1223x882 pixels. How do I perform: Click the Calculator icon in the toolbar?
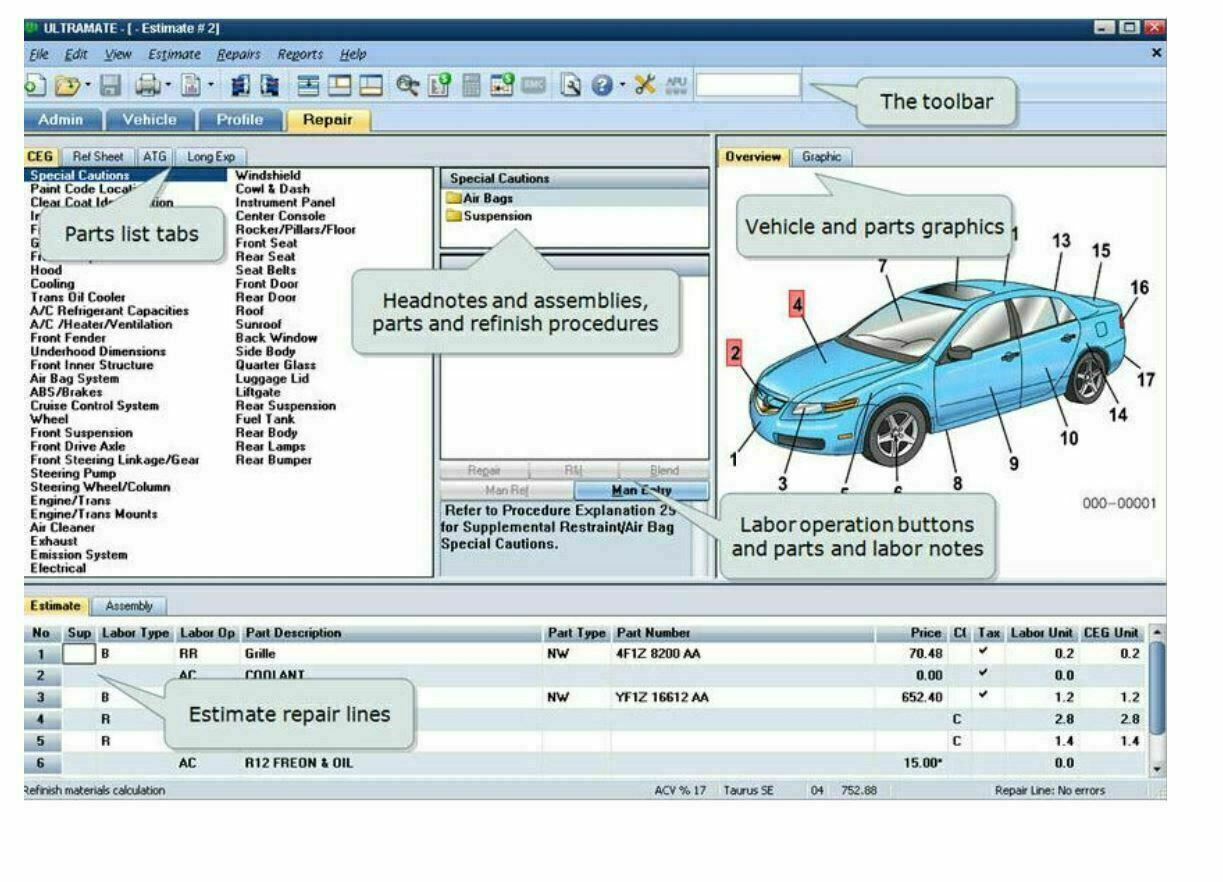[x=472, y=85]
